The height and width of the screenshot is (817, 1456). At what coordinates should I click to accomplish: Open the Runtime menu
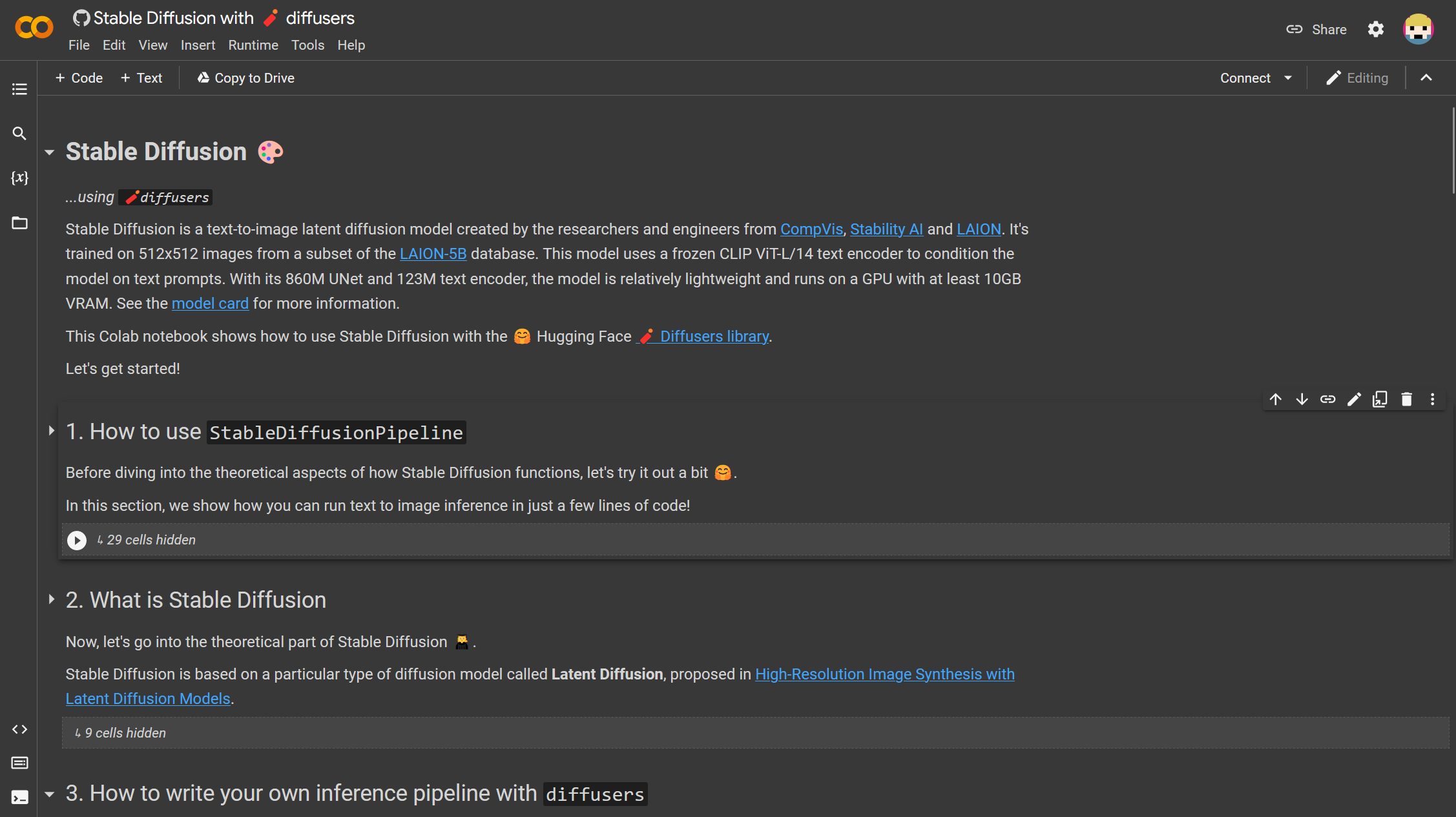click(253, 45)
